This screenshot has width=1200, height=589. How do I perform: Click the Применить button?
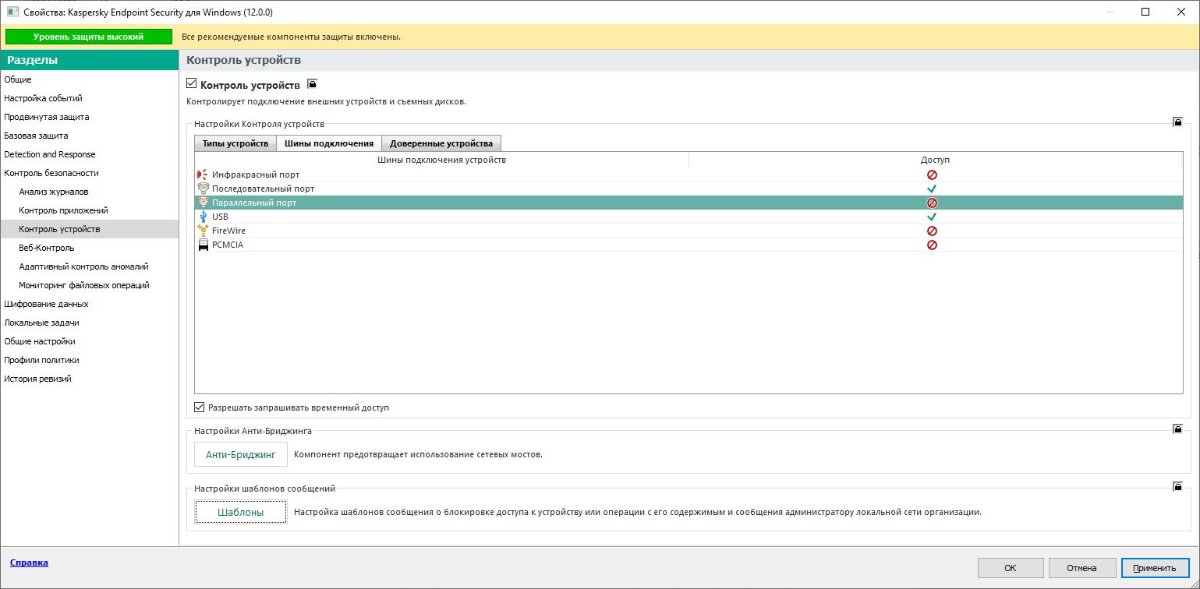(x=1154, y=567)
